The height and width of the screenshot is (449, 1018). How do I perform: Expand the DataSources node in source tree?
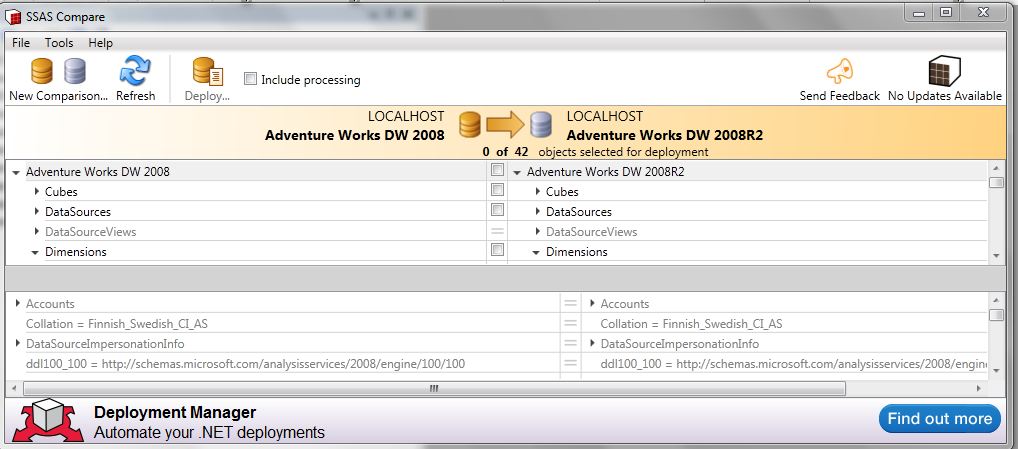click(36, 212)
